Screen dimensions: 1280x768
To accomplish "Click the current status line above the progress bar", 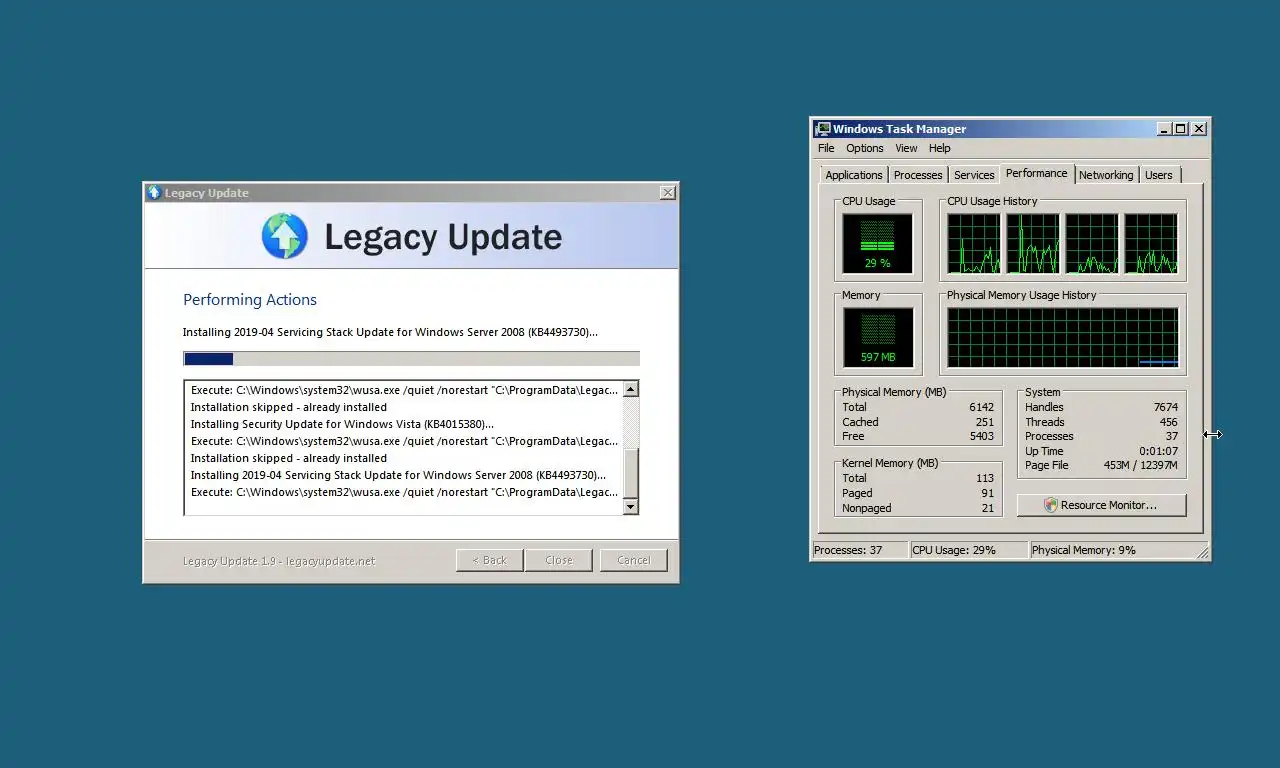I will (x=390, y=332).
